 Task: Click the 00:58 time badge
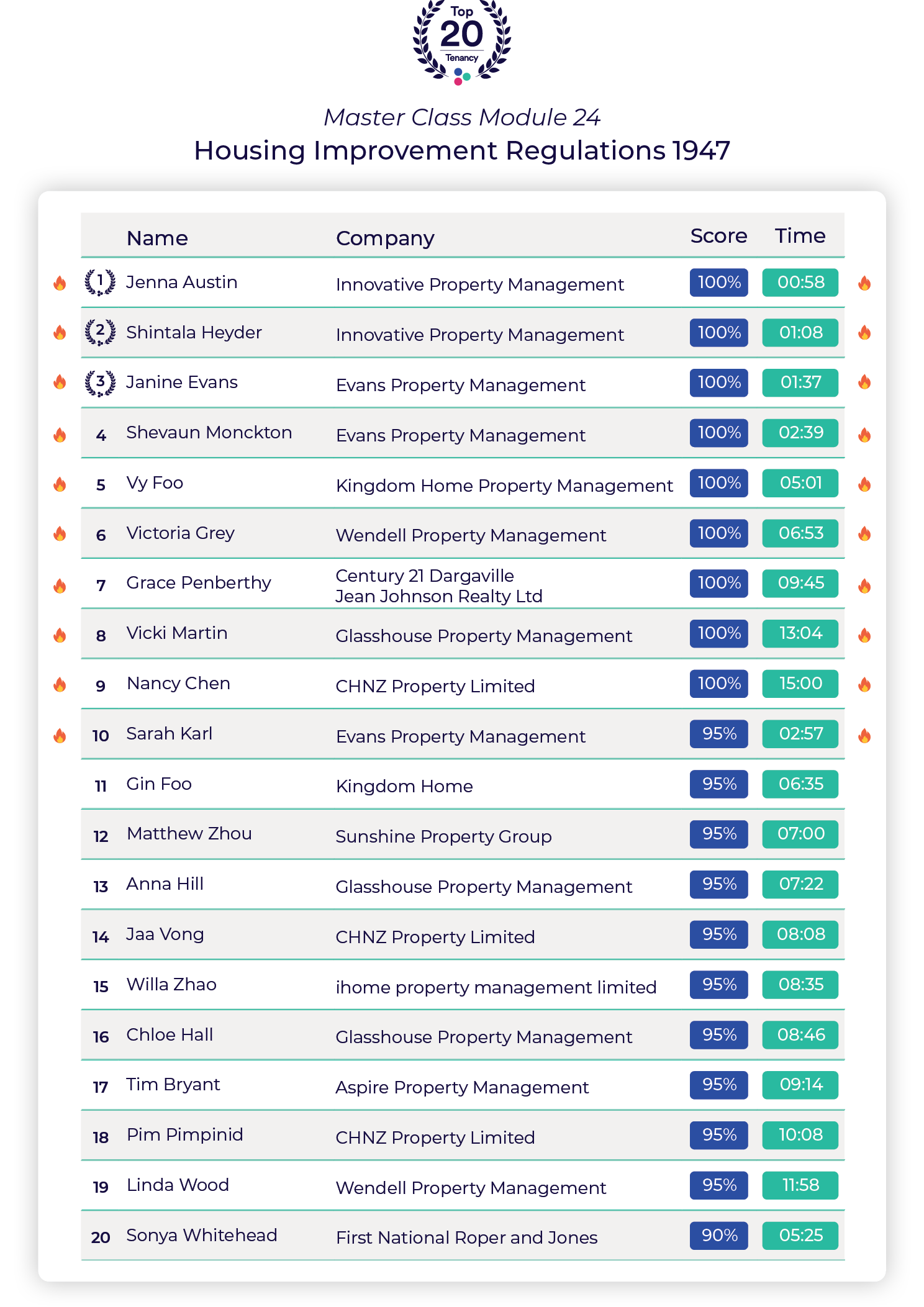[800, 283]
